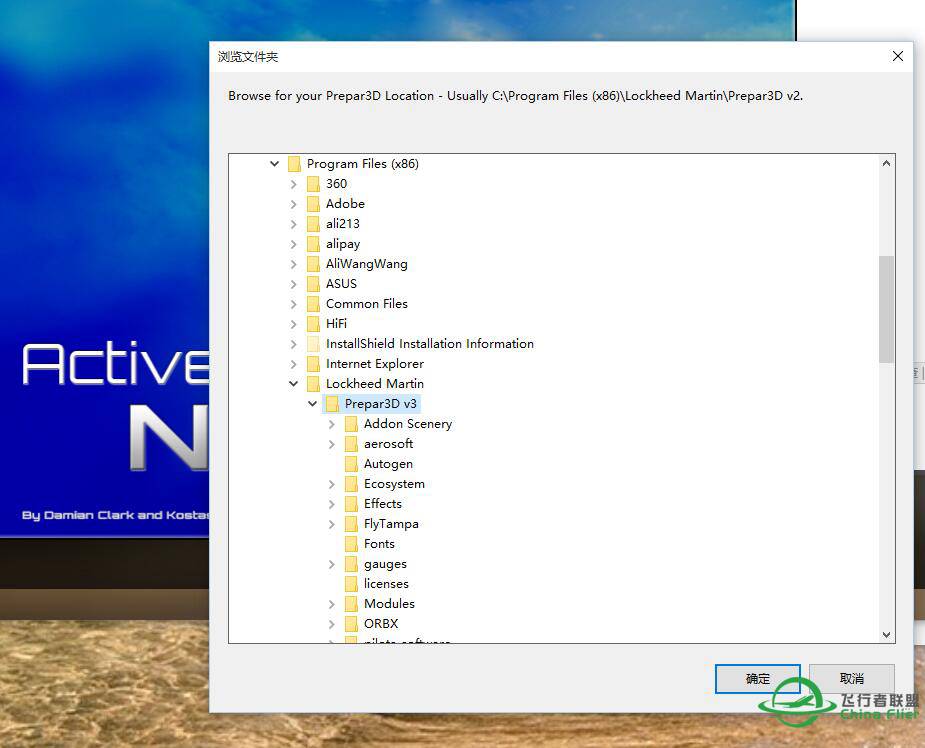
Task: Click the folder tree scroll-up arrow
Action: [886, 163]
